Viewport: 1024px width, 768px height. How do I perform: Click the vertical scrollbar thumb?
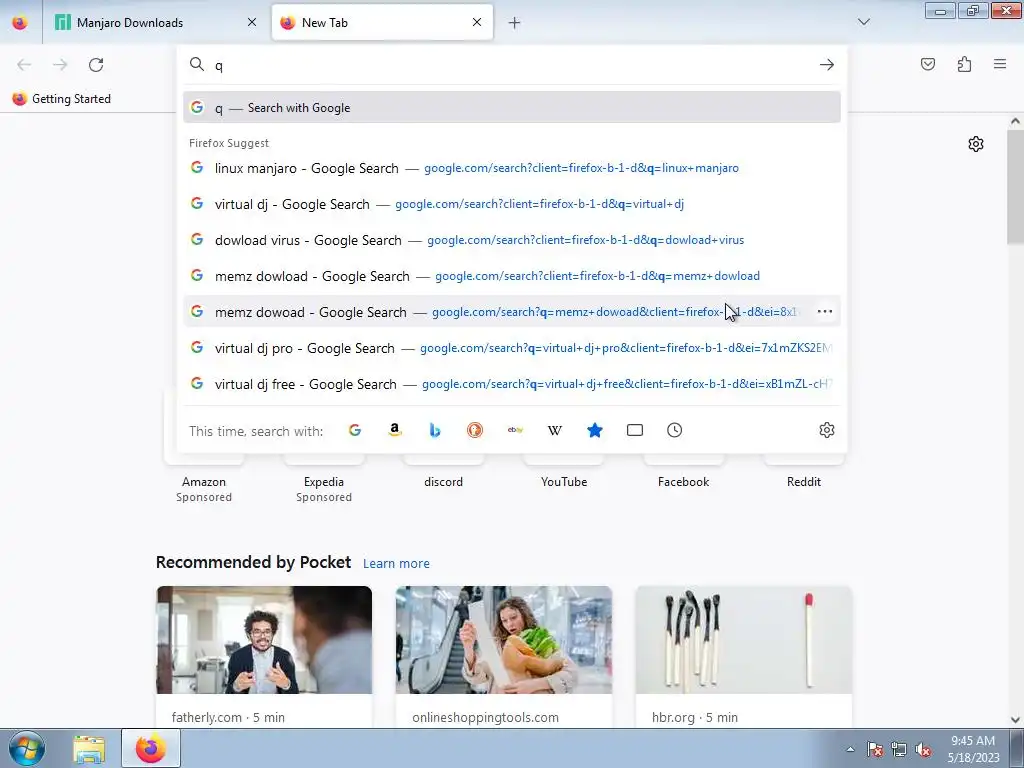1015,186
